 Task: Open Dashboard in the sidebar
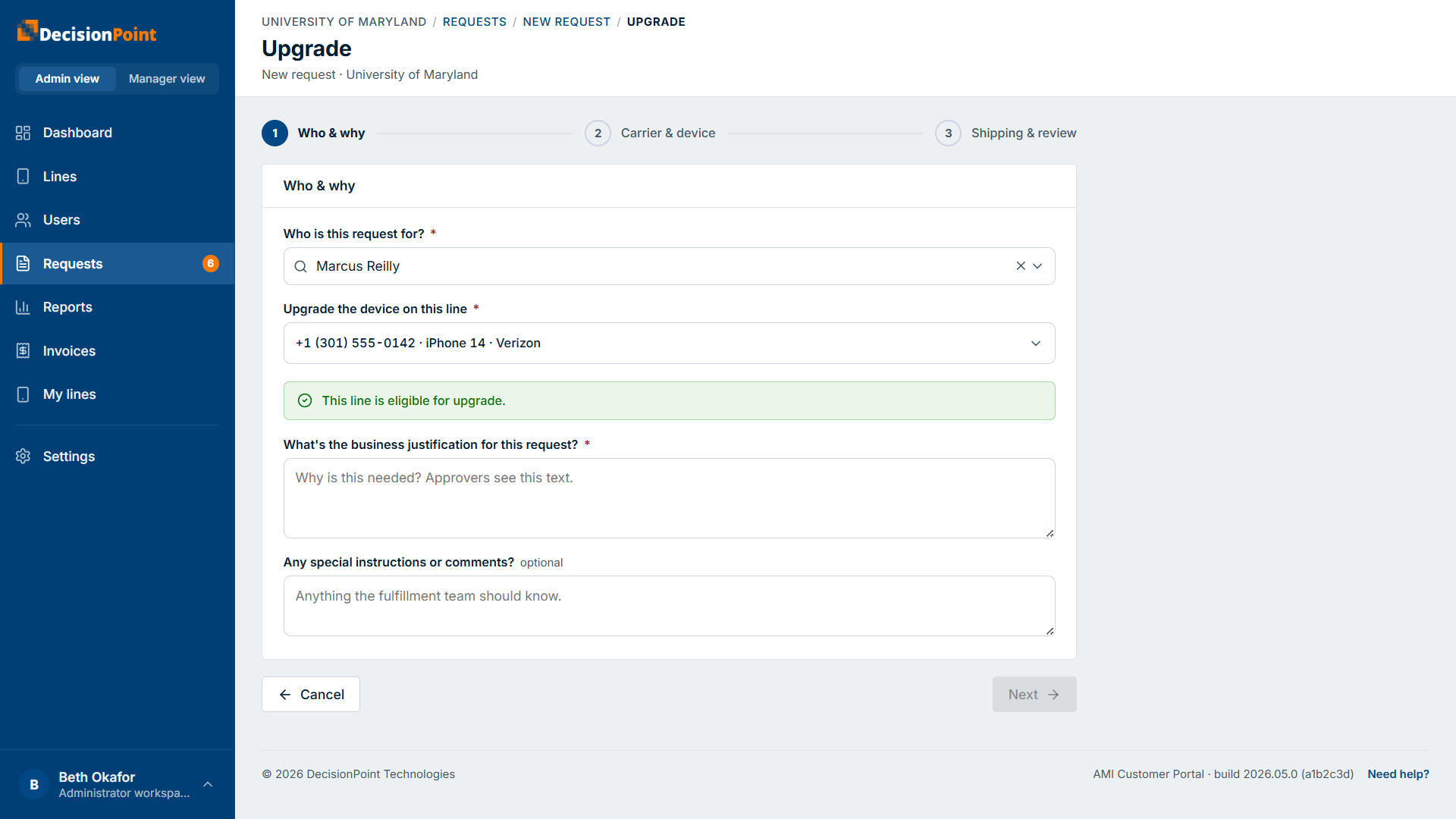118,133
